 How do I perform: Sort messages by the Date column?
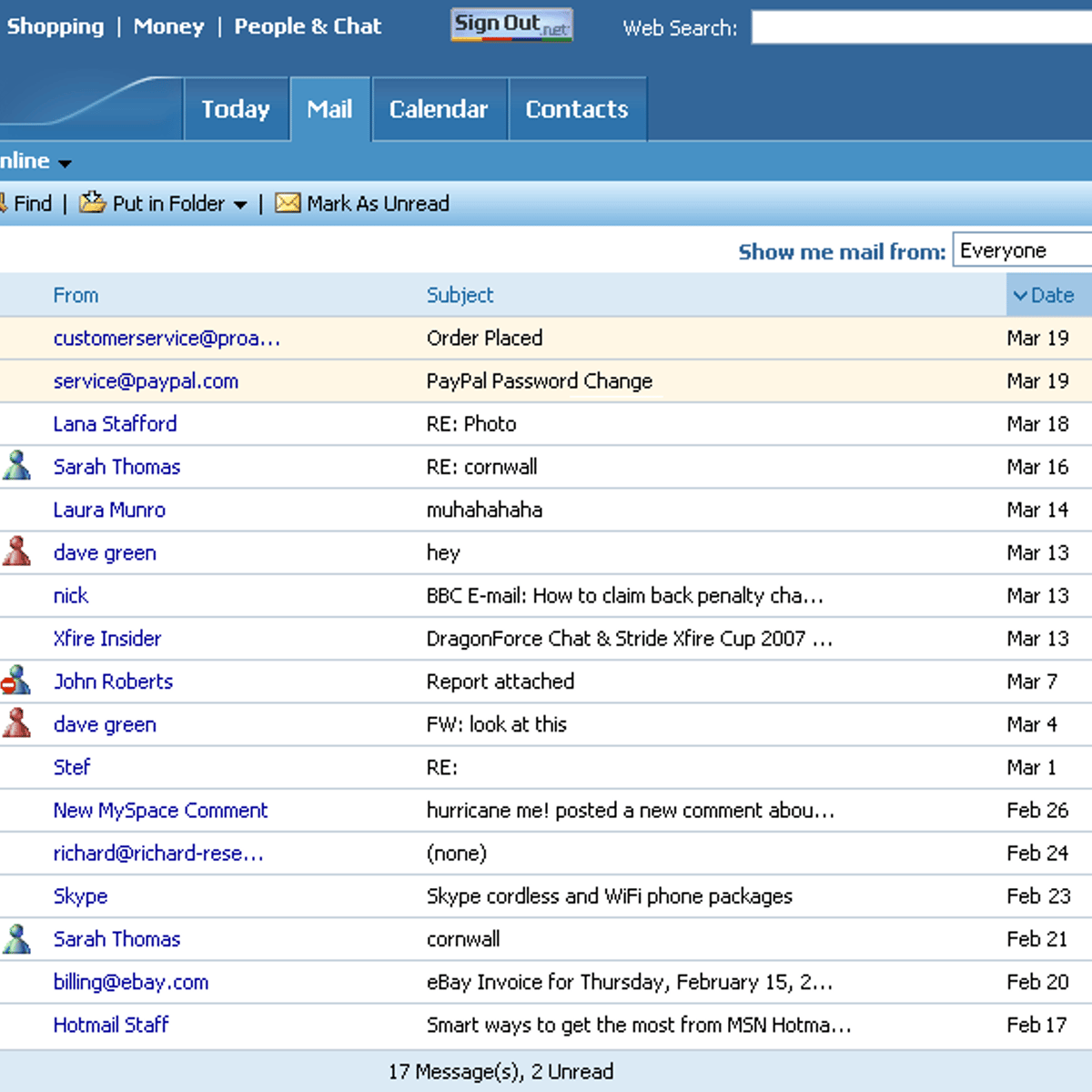click(1049, 295)
